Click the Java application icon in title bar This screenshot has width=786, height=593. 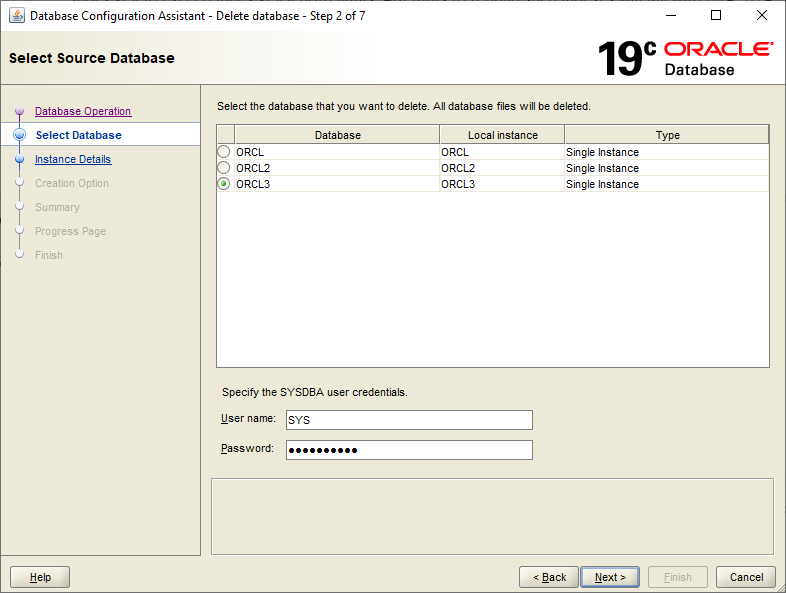[x=17, y=16]
